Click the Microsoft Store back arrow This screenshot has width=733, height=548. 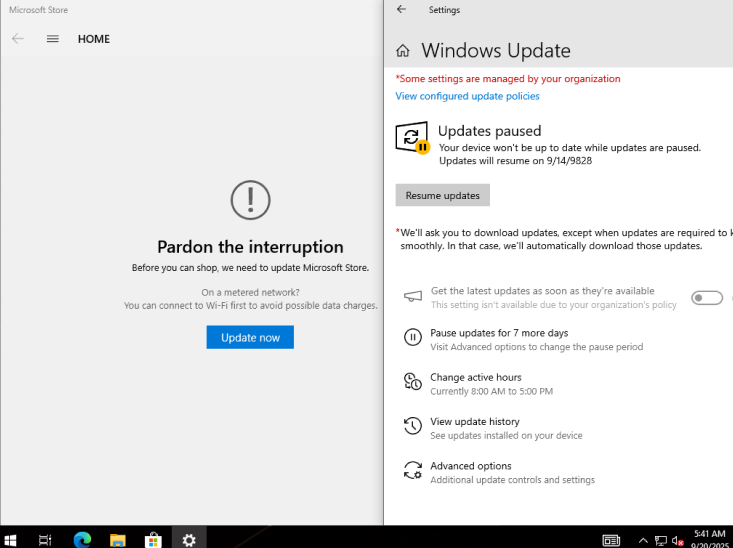[x=18, y=39]
